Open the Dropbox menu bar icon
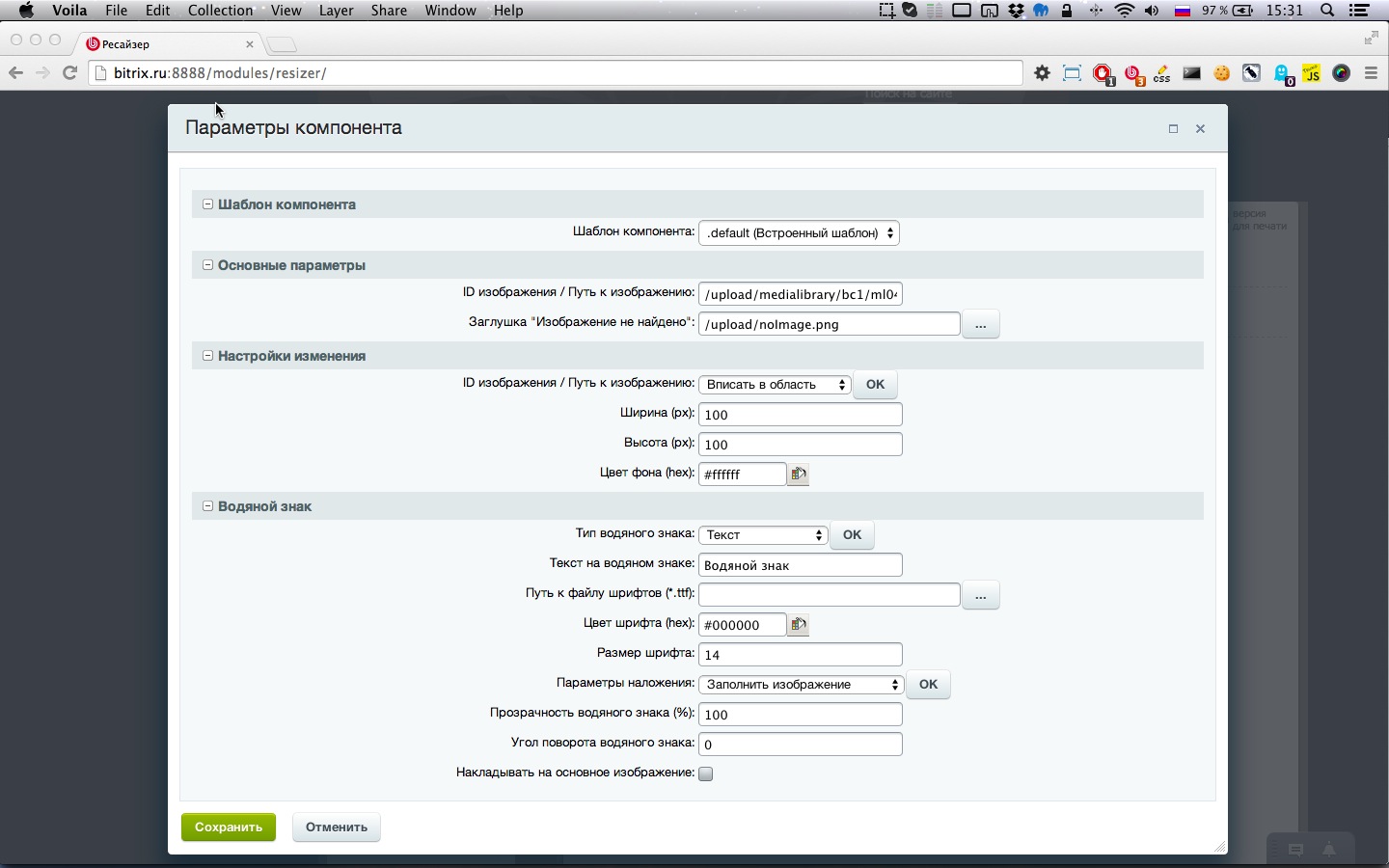The height and width of the screenshot is (868, 1389). (x=1016, y=11)
